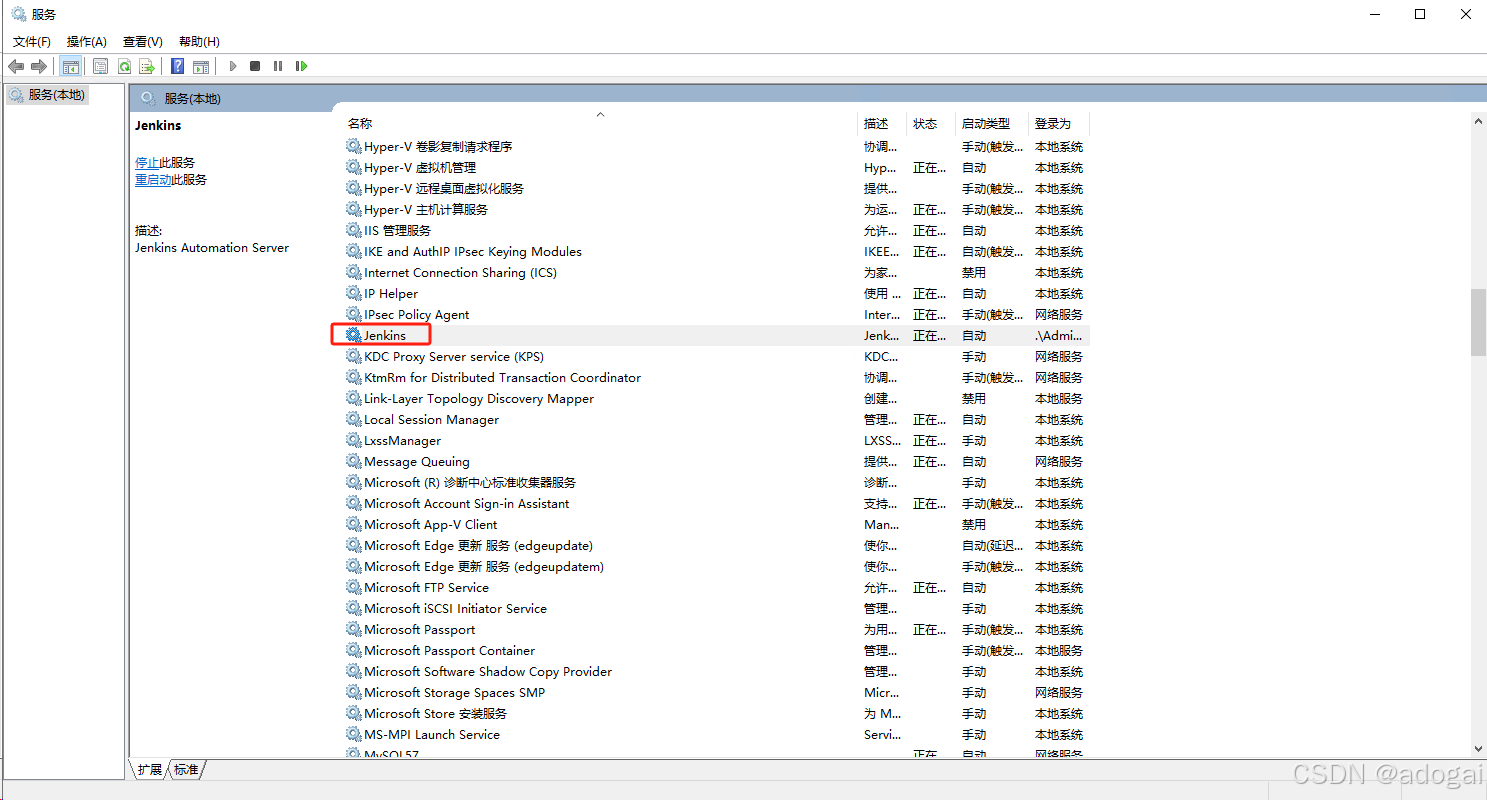
Task: Select Microsoft Passport Container service
Action: click(x=716, y=650)
